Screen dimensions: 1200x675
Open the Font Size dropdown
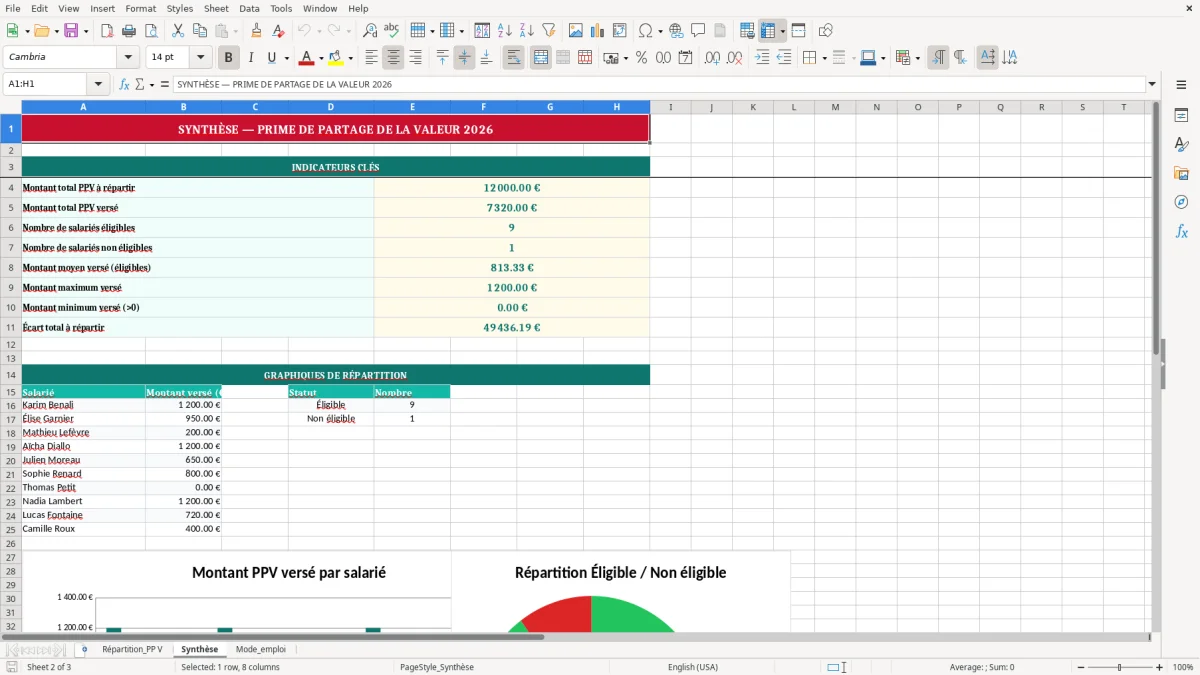point(200,58)
